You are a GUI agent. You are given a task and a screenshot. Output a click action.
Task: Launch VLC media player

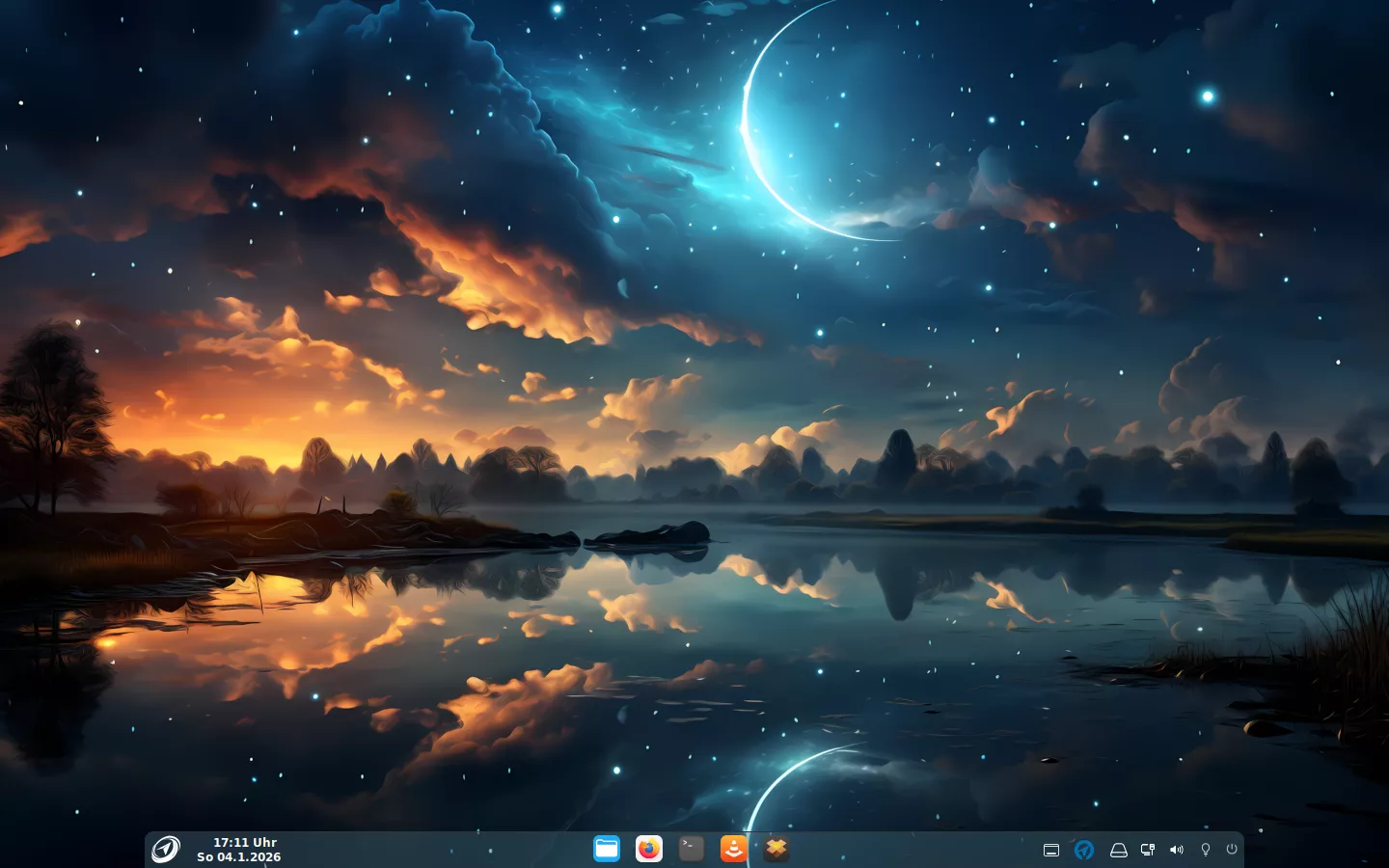[734, 849]
